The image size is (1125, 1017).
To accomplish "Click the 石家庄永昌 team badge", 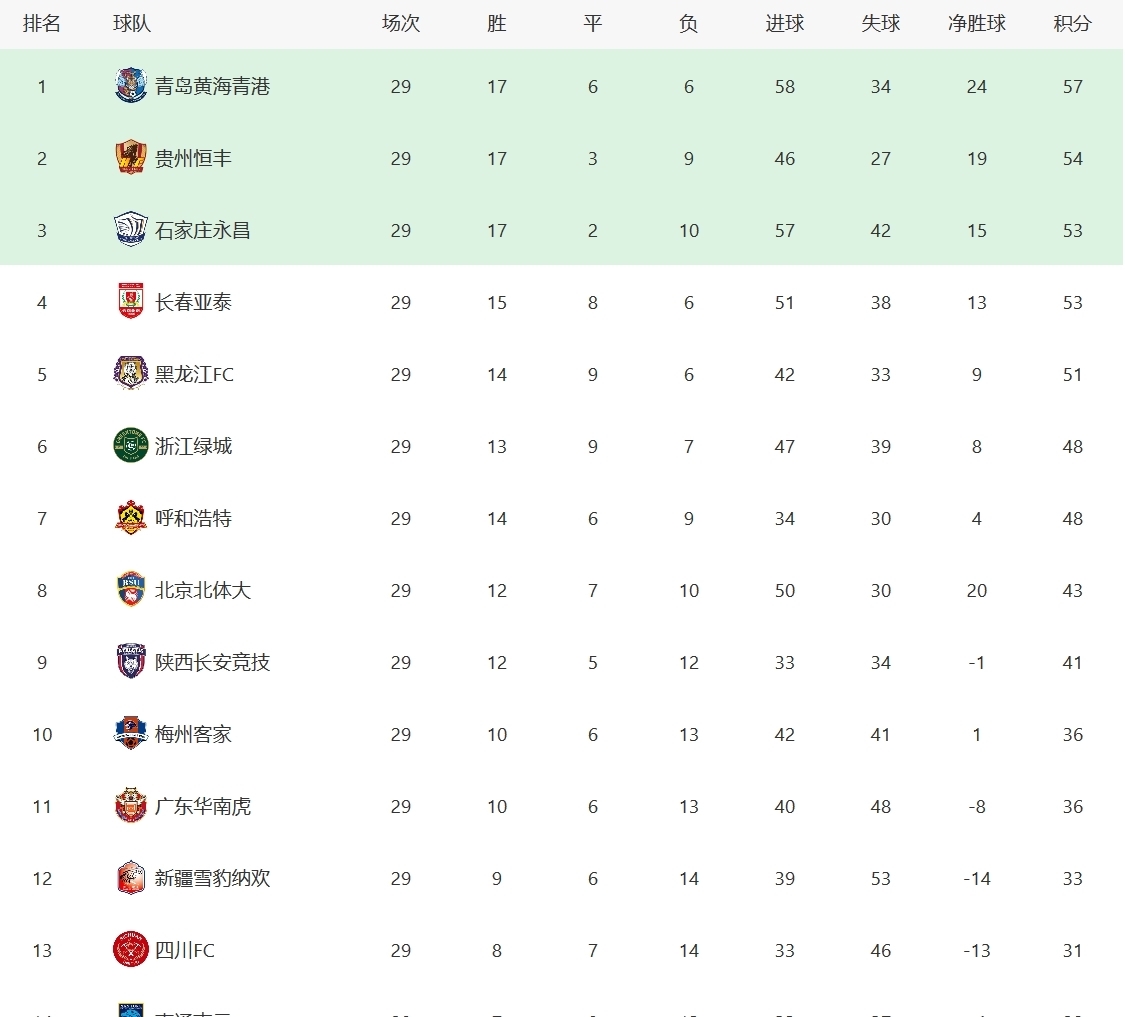I will pos(131,230).
